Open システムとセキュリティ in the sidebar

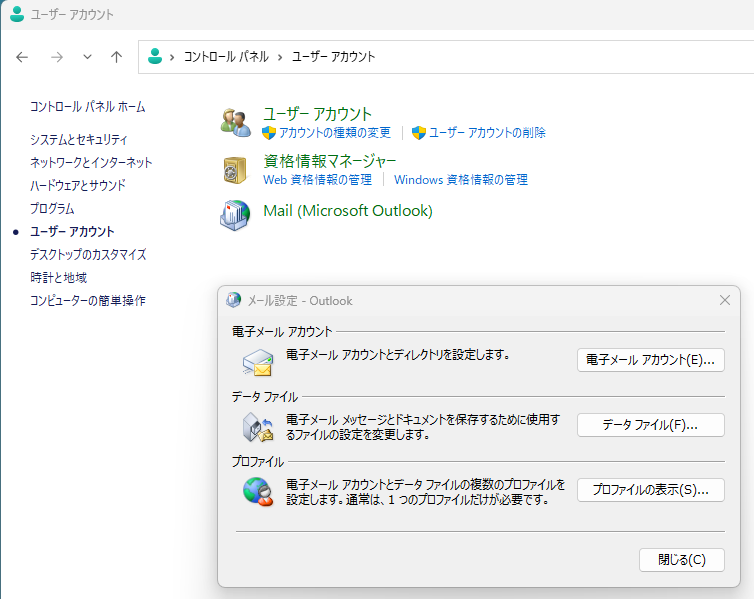coord(78,139)
